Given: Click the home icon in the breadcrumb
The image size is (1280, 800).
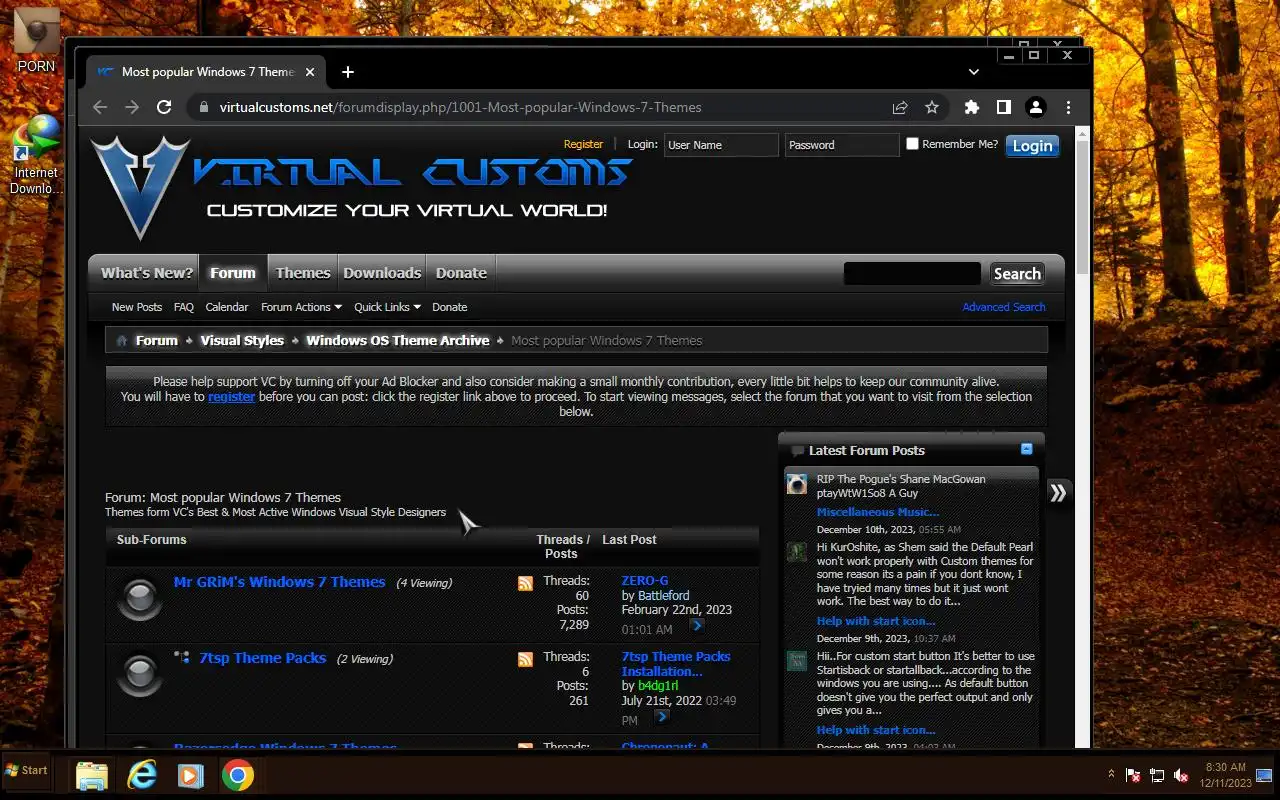Looking at the screenshot, I should coord(122,341).
